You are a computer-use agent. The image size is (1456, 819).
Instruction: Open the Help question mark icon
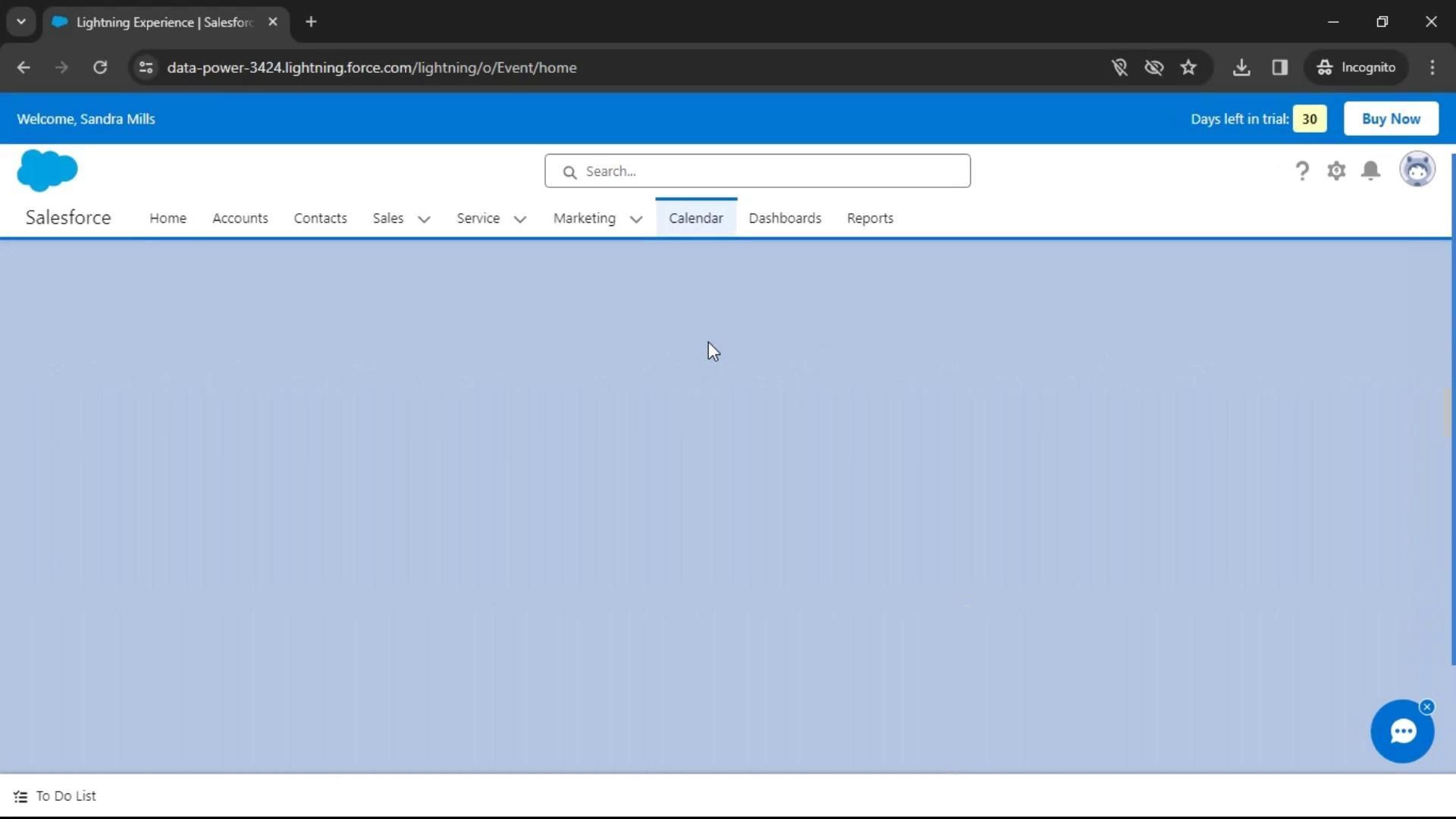click(1302, 171)
